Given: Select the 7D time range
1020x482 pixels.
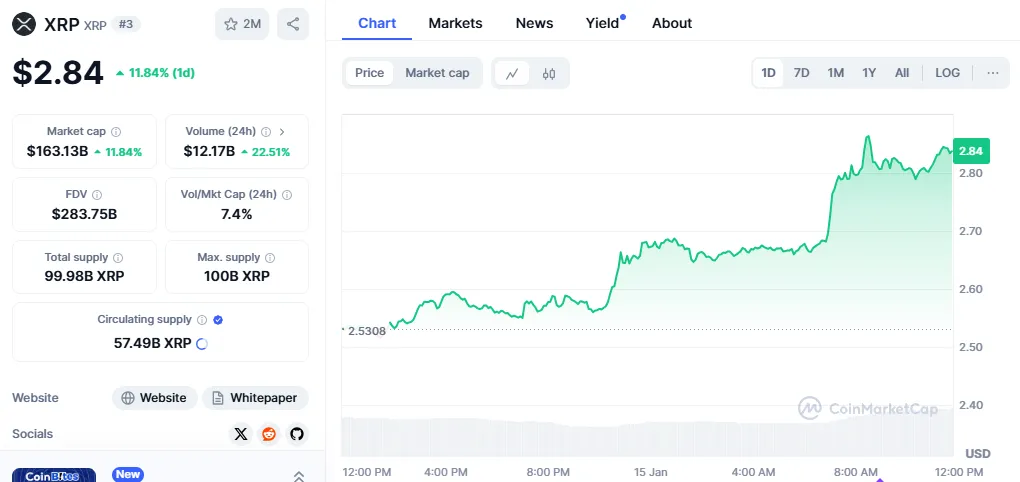Looking at the screenshot, I should (x=801, y=73).
